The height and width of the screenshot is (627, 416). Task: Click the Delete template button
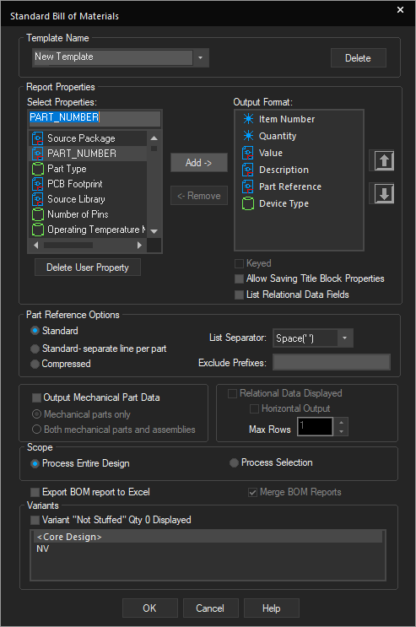[x=358, y=58]
